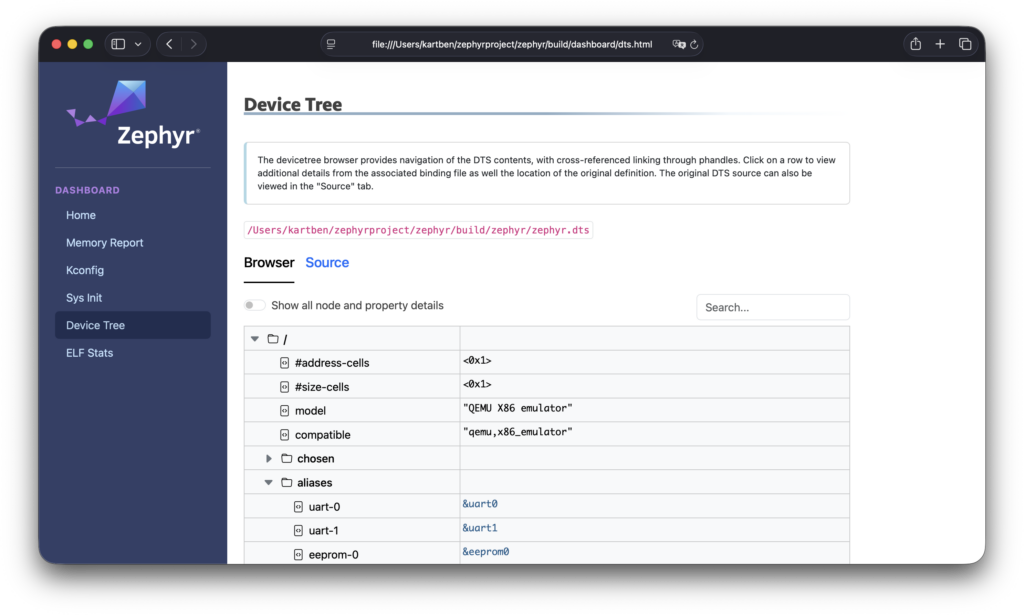Viewport: 1024px width, 615px height.
Task: Follow the &uart0 phandle link
Action: click(x=480, y=504)
